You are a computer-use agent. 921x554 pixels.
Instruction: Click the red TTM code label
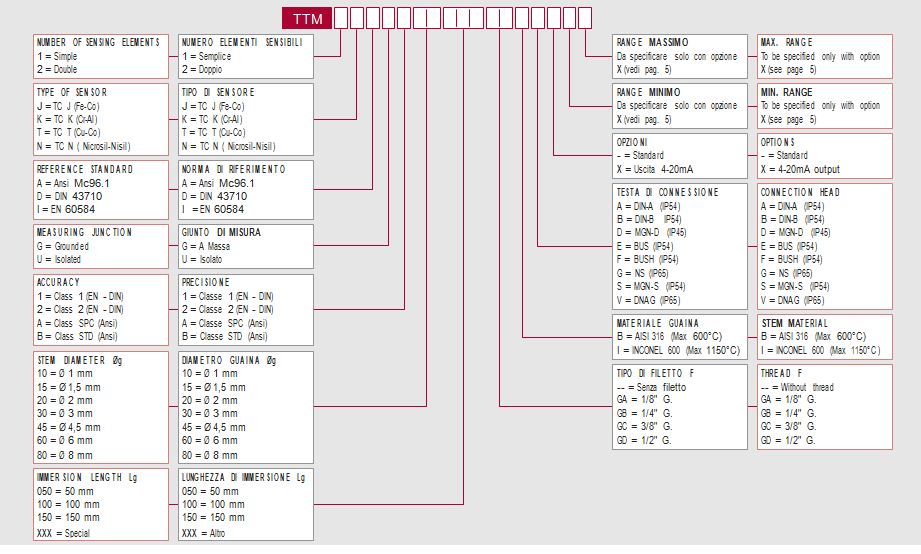pyautogui.click(x=306, y=17)
